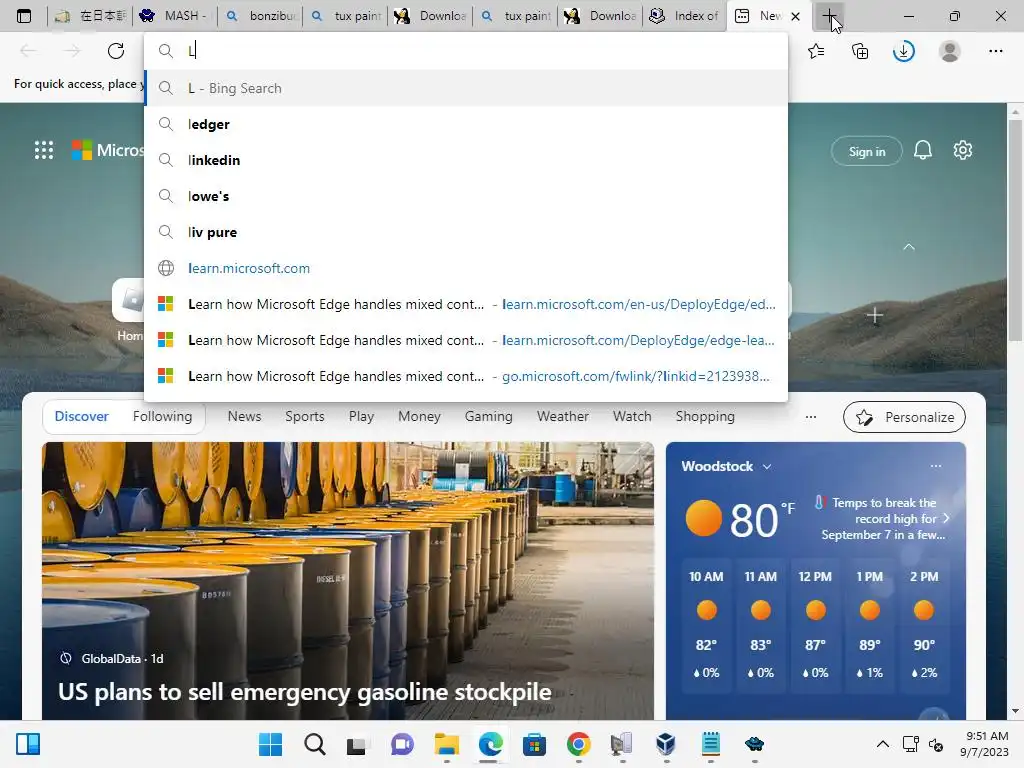Open the weather alert chevron arrow
1024x768 pixels.
point(946,518)
